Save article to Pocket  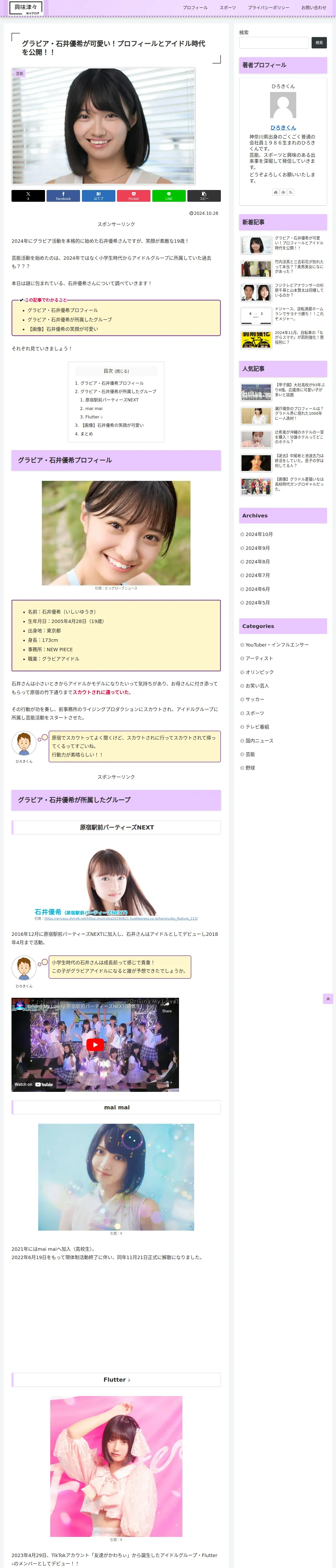tap(133, 195)
